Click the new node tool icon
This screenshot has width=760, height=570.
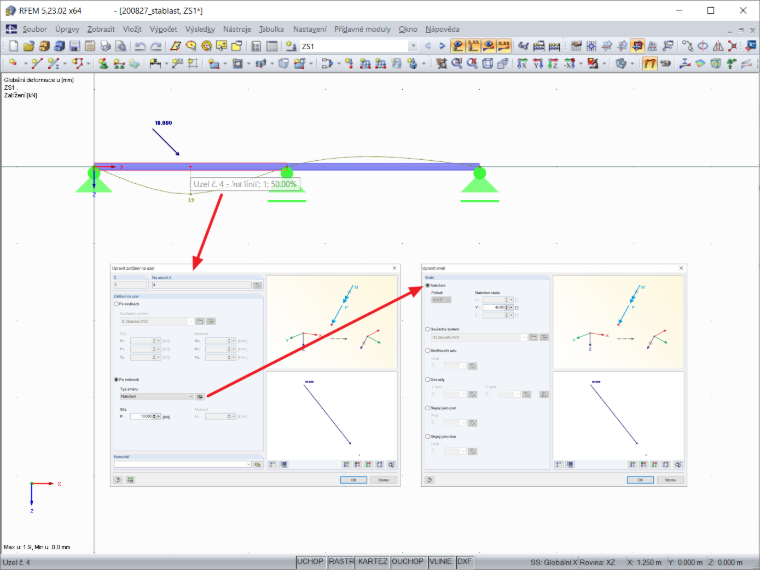click(13, 63)
